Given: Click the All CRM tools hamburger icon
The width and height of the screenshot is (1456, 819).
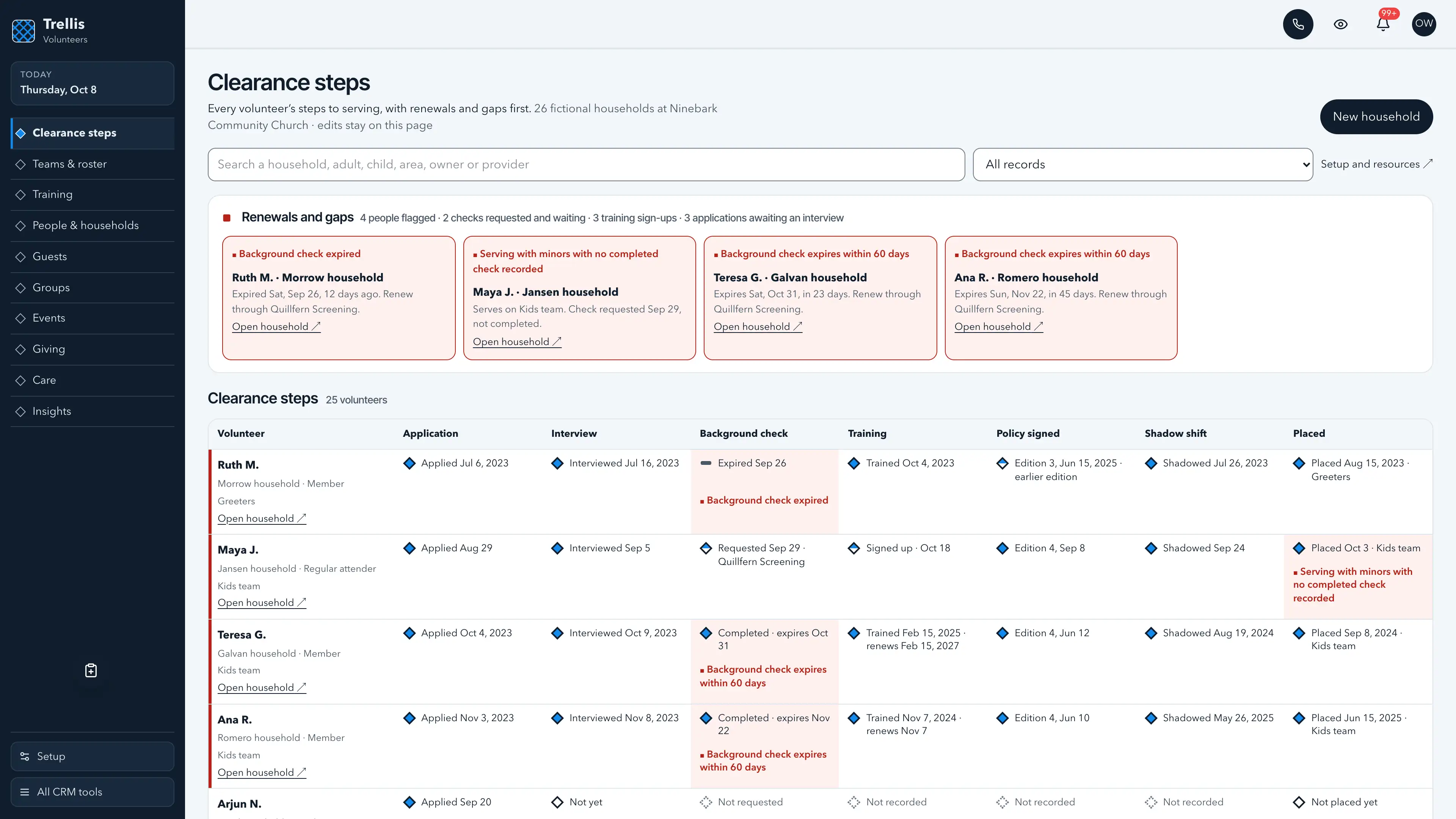Looking at the screenshot, I should click(x=25, y=792).
